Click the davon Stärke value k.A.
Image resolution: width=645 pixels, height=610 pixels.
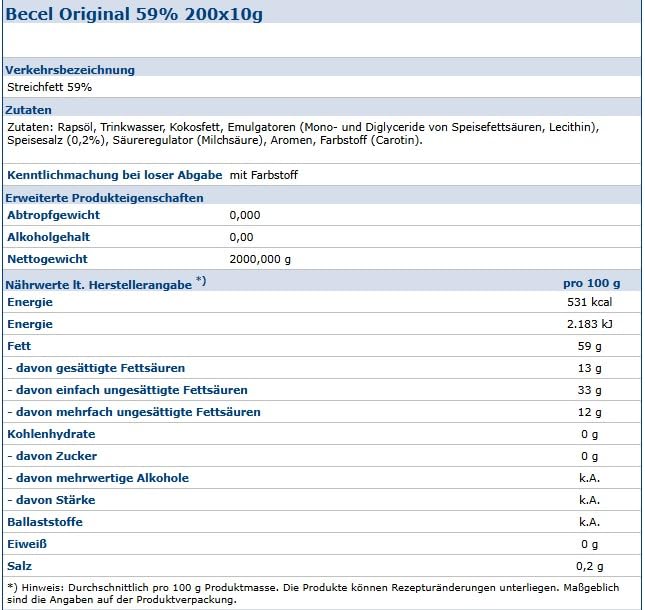click(x=589, y=500)
